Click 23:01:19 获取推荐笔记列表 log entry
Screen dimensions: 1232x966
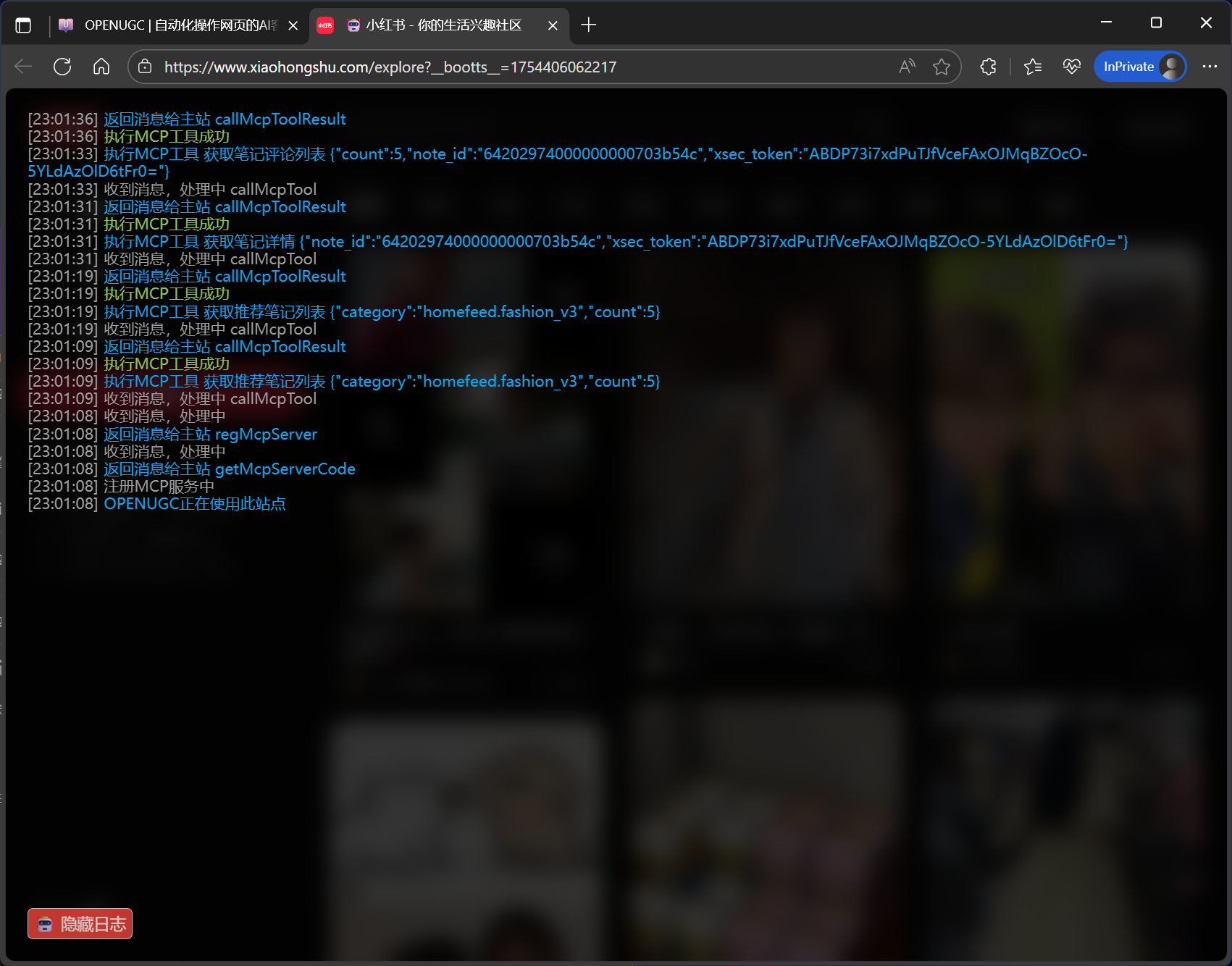click(x=344, y=312)
